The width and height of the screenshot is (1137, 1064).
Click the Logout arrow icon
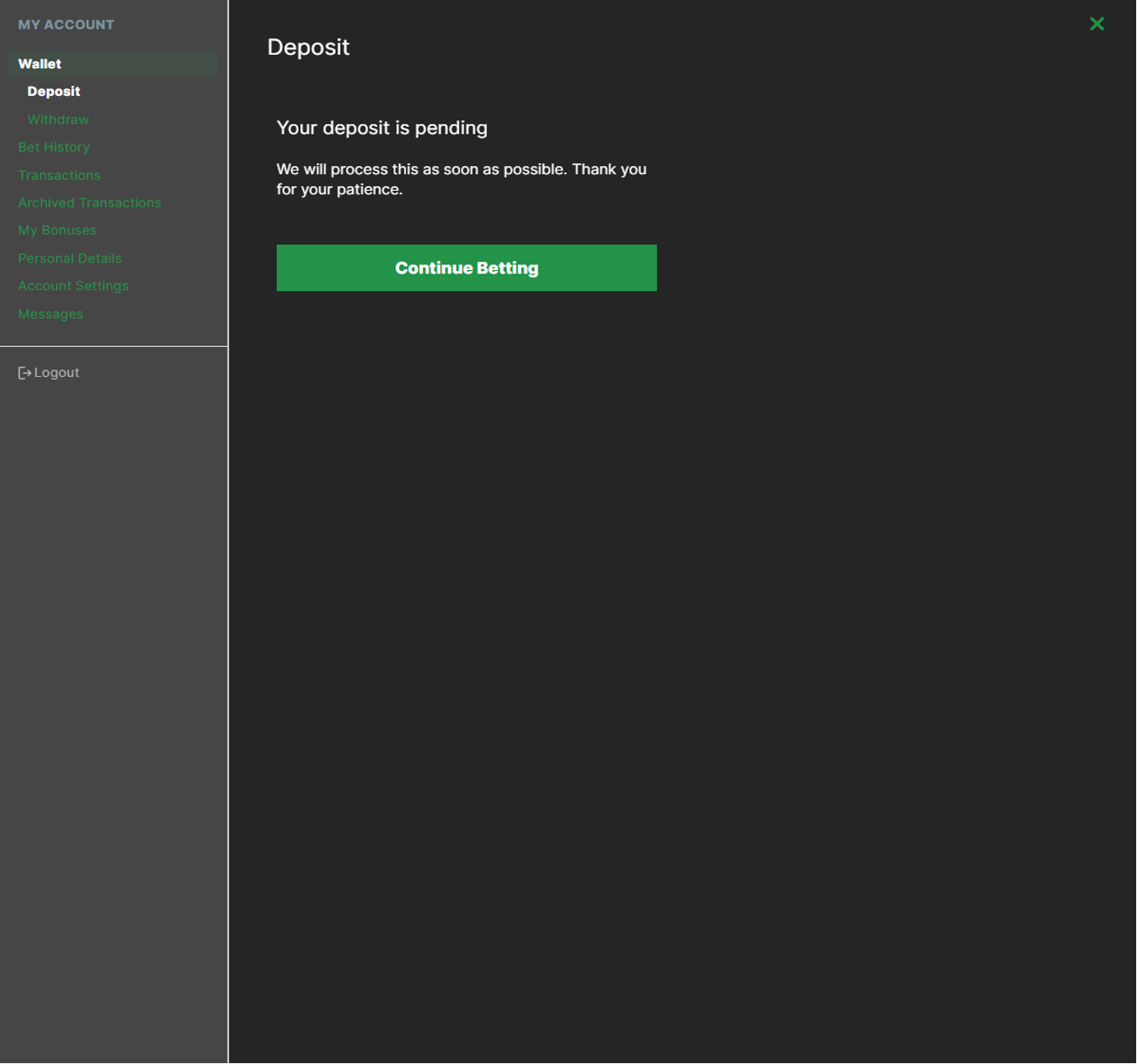(x=24, y=373)
